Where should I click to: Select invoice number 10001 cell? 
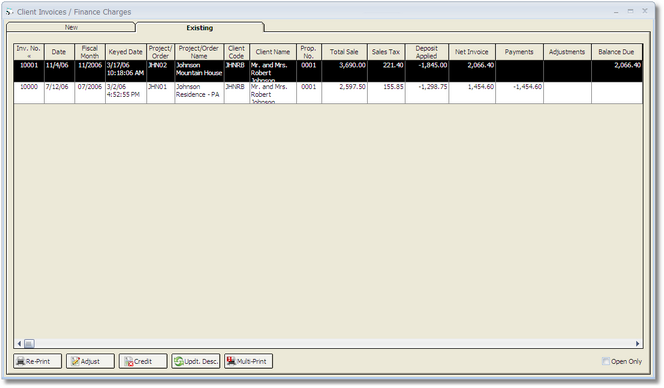(29, 71)
